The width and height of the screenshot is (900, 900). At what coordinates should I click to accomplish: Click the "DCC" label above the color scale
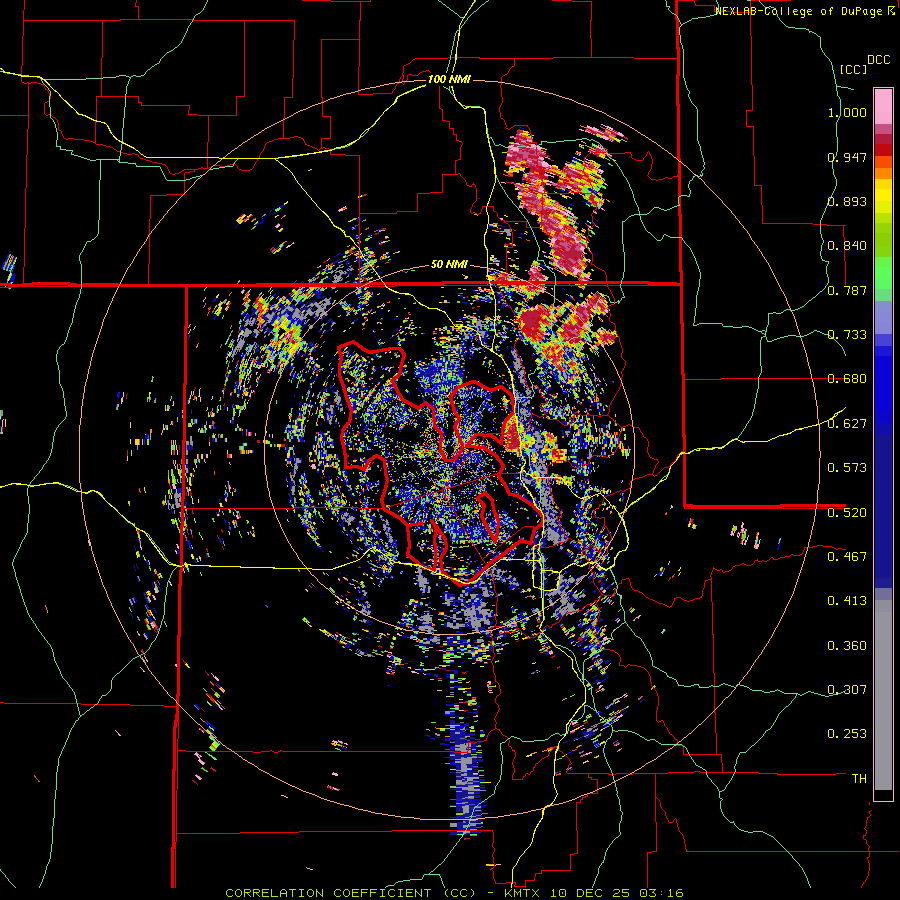click(x=878, y=60)
